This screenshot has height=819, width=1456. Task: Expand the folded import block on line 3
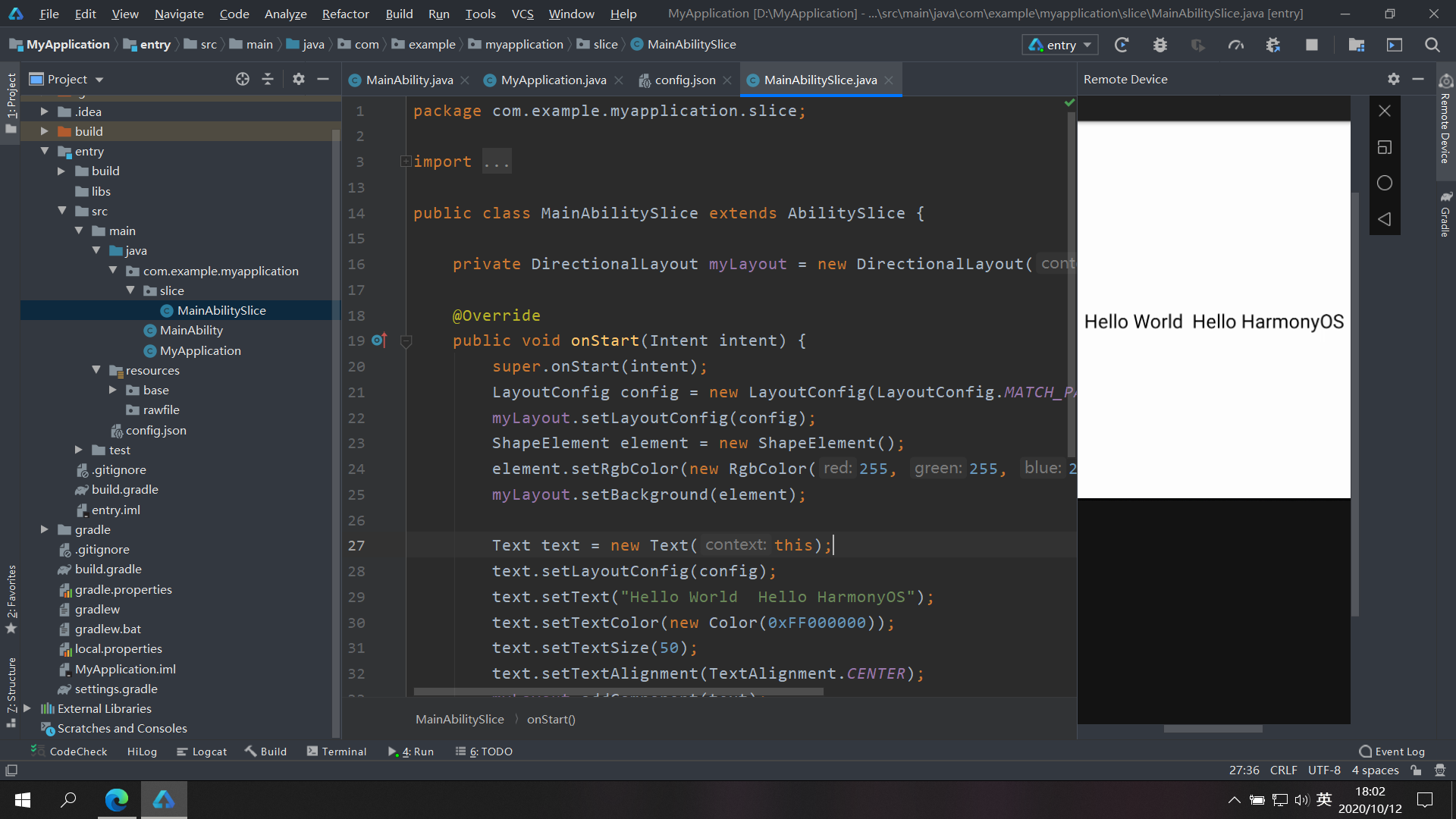(x=406, y=161)
